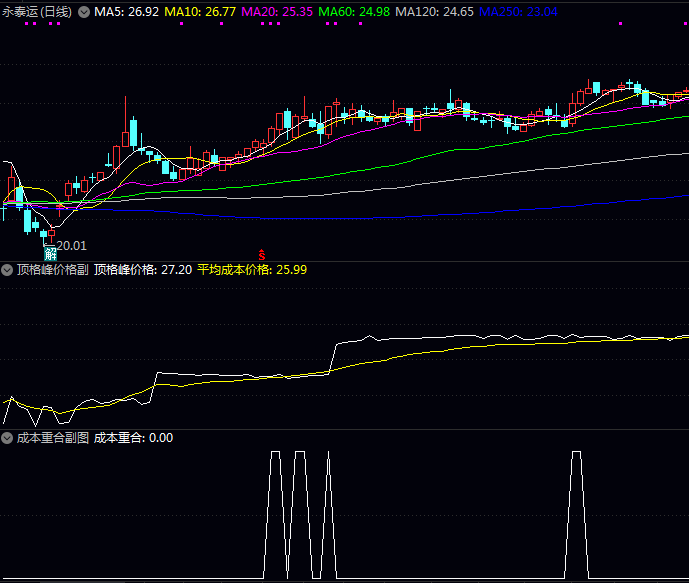The image size is (689, 583).
Task: Click the rightmost spike in 成本重合 panel
Action: pos(576,454)
